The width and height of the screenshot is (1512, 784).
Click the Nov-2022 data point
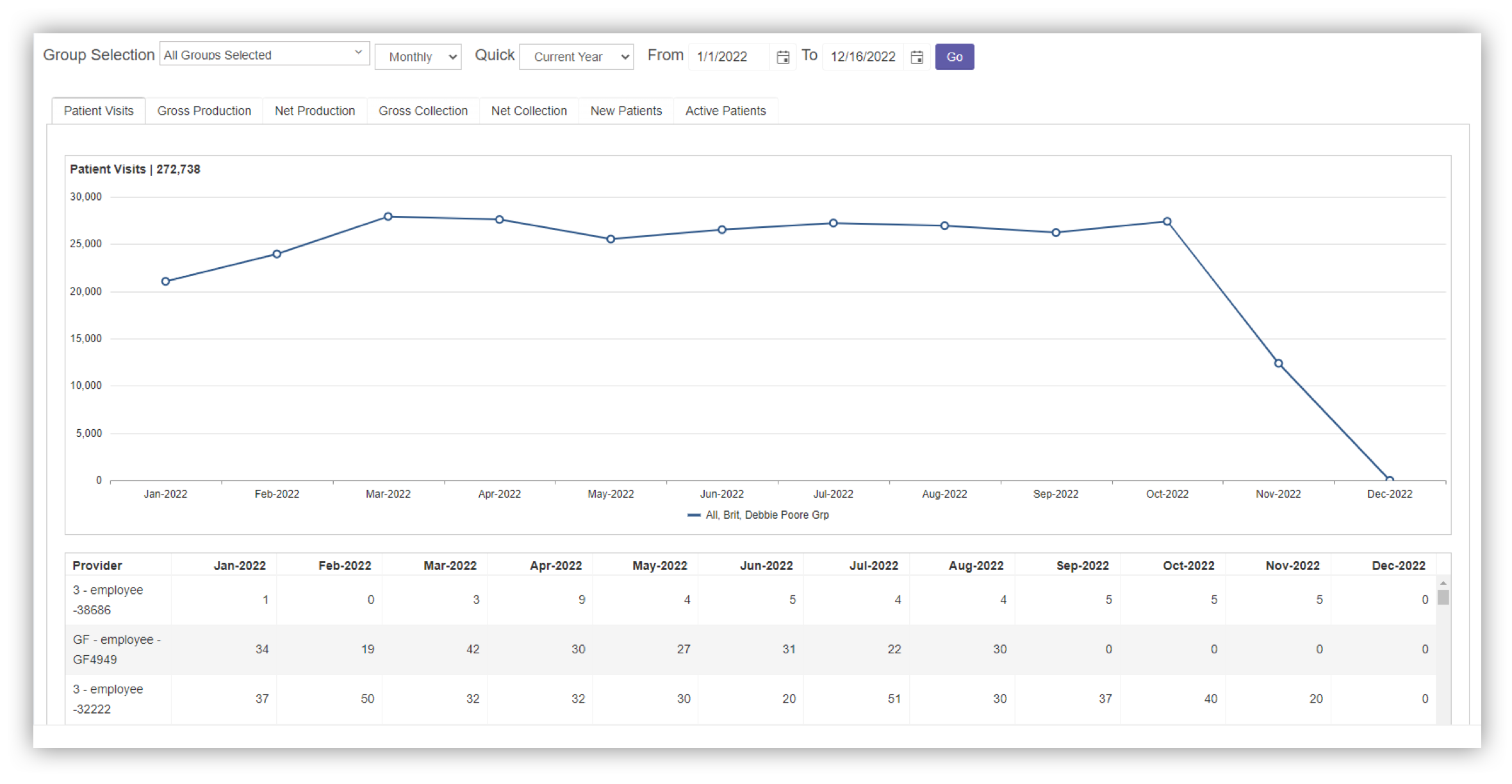[1278, 363]
